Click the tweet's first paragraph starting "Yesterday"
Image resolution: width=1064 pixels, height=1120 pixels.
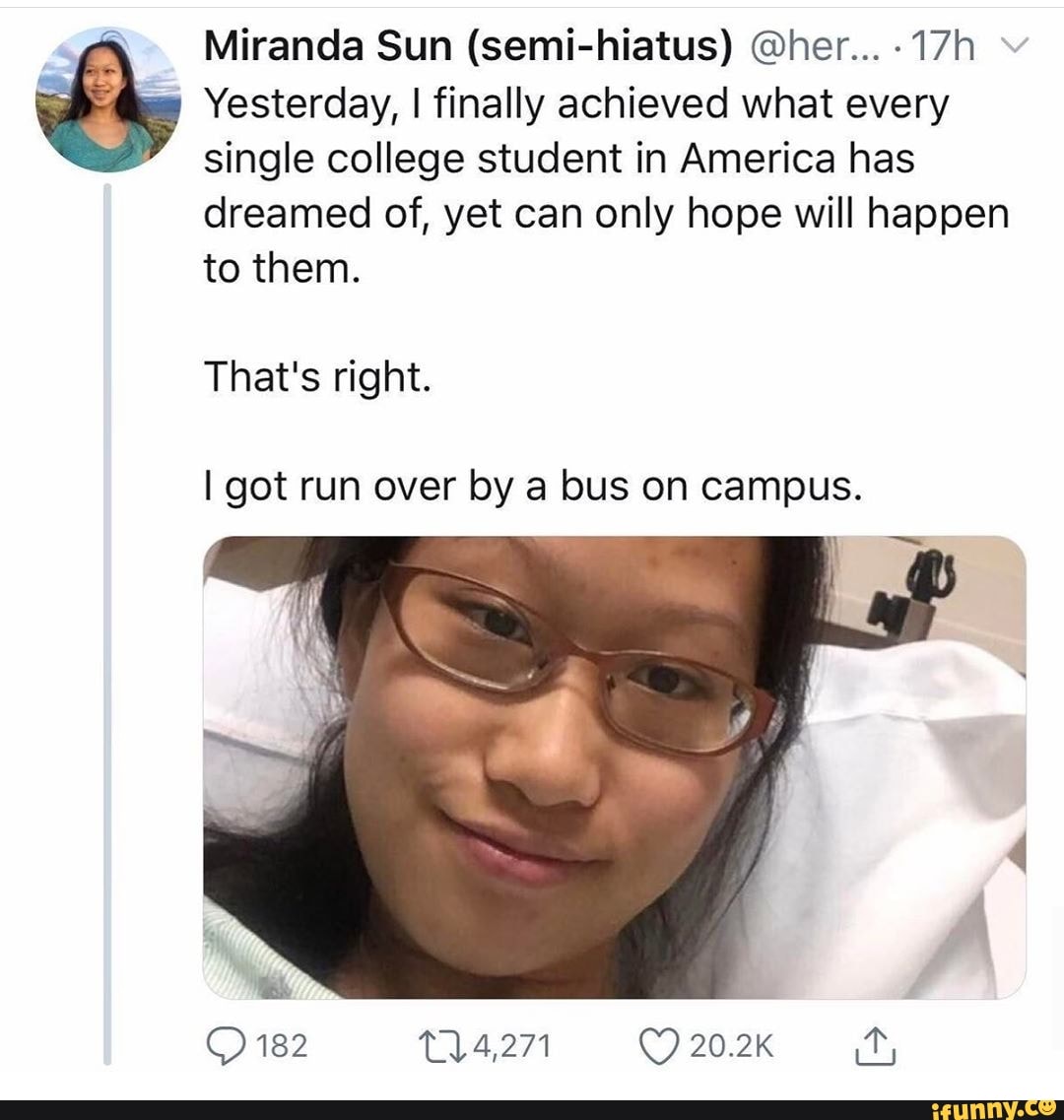click(x=591, y=187)
